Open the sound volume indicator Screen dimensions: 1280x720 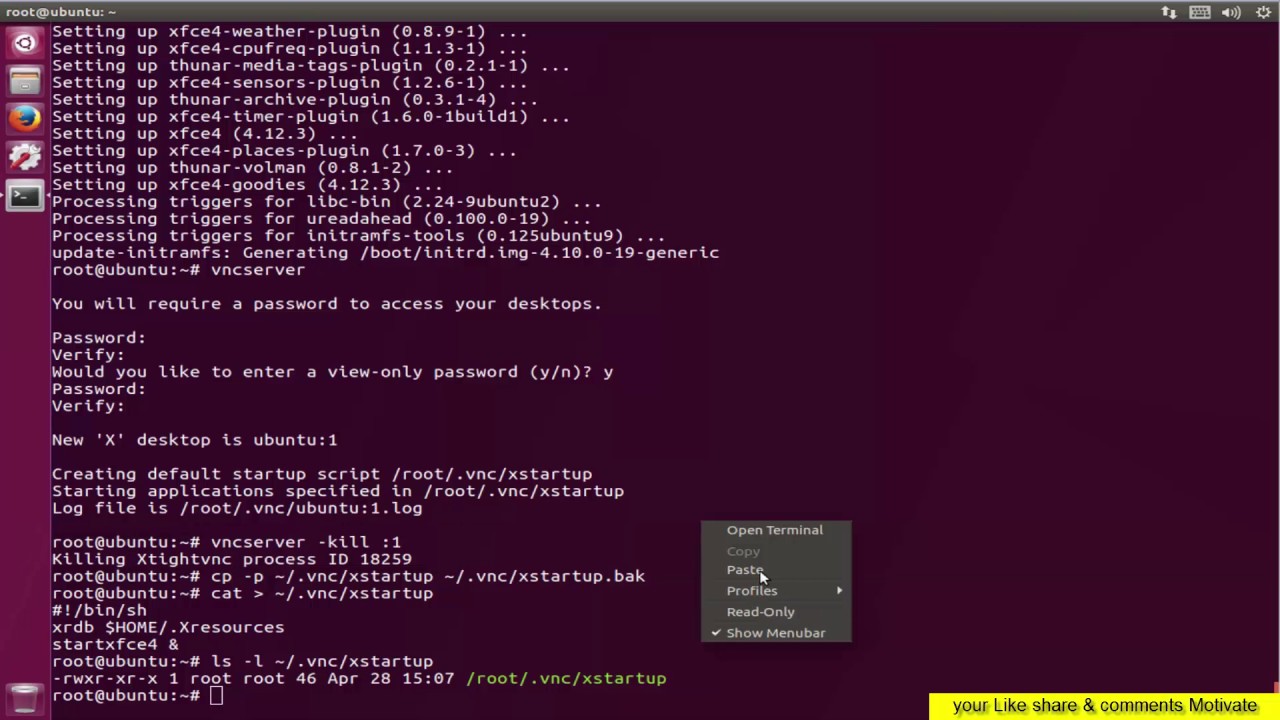coord(1231,12)
